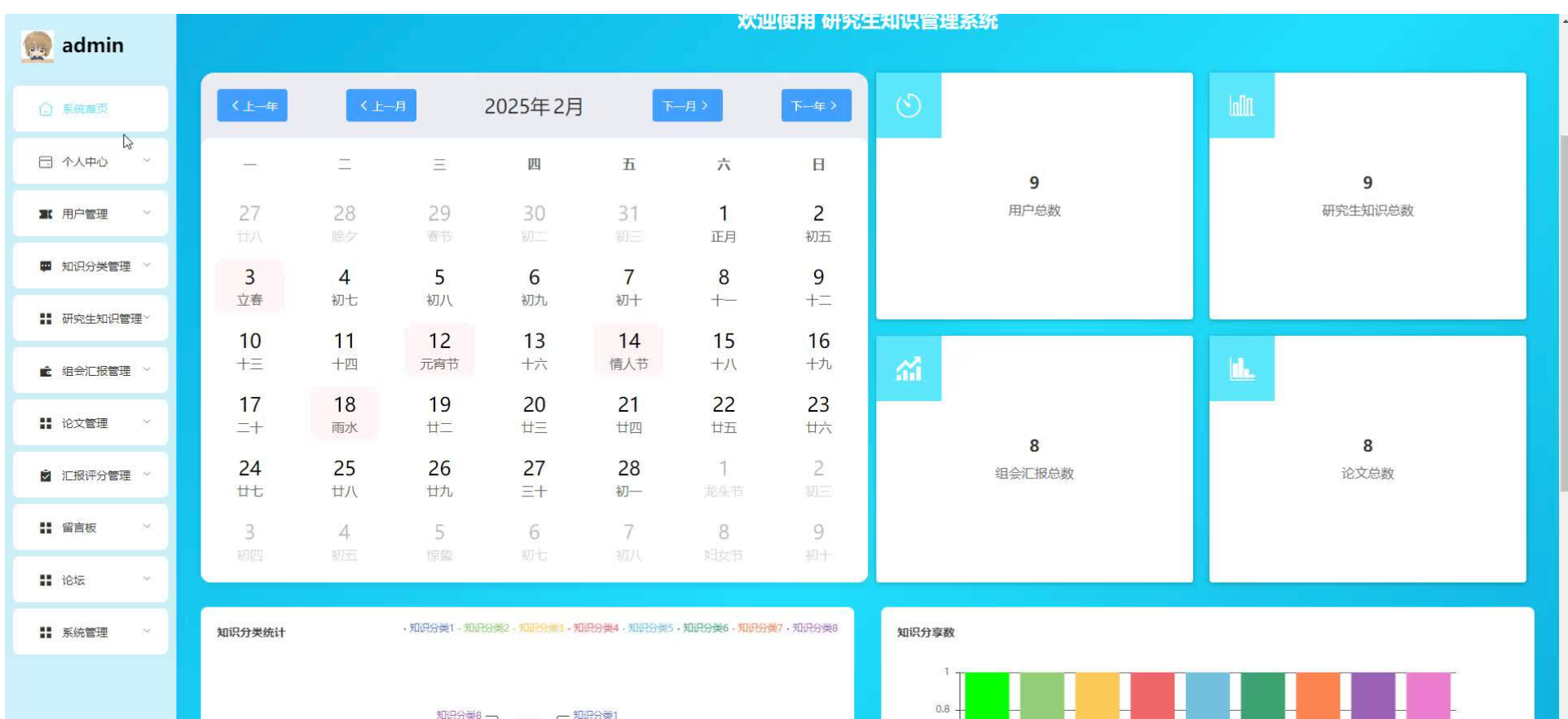Go to previous year with 上一年

coord(252,105)
